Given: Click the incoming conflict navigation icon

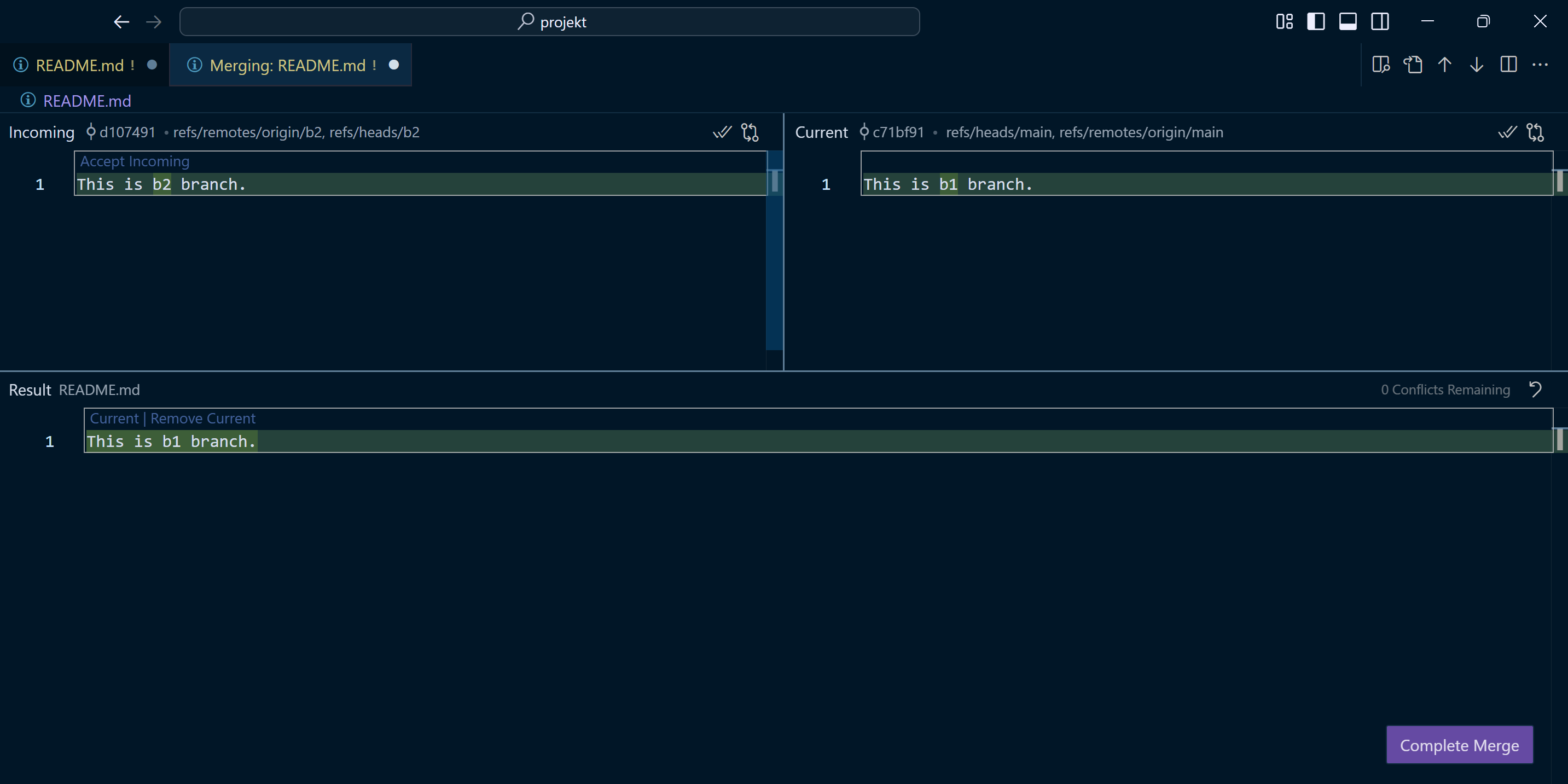Looking at the screenshot, I should pos(751,131).
